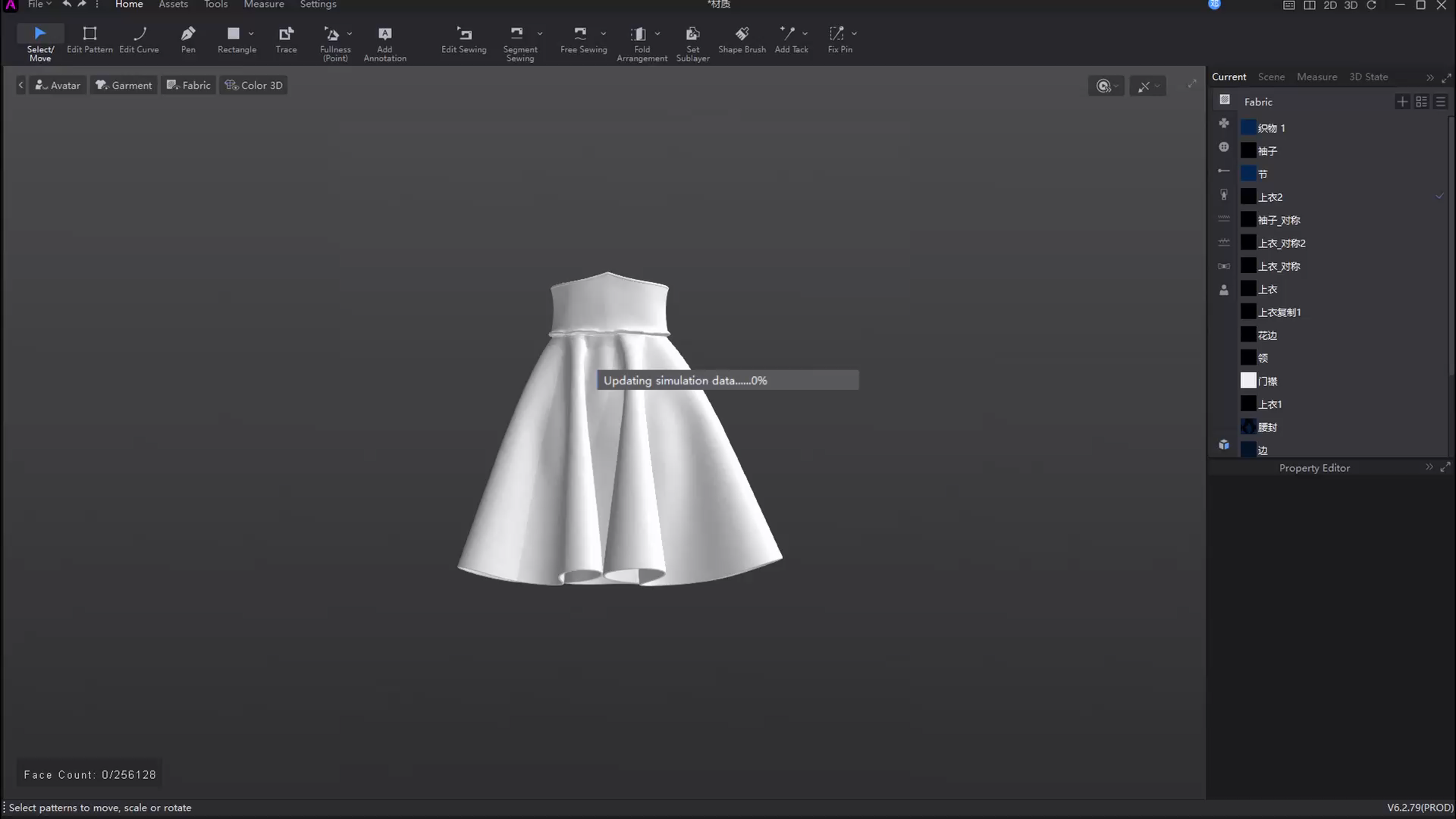Click the bow-tie trim sidebar icon
This screenshot has width=1456, height=819.
coord(1224,266)
